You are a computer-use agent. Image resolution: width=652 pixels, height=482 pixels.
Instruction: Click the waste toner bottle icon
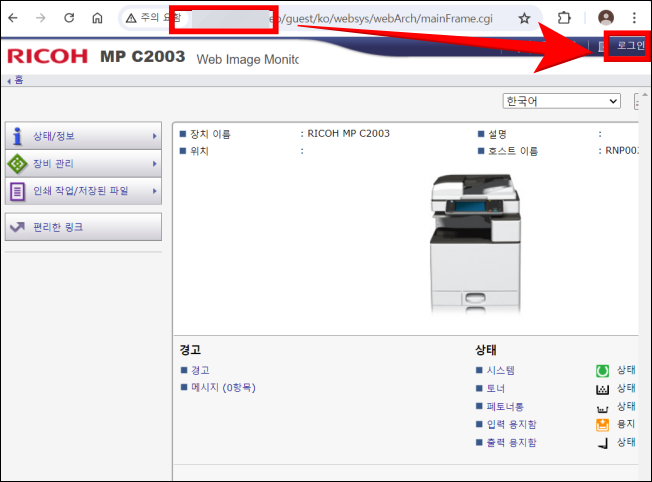click(603, 409)
